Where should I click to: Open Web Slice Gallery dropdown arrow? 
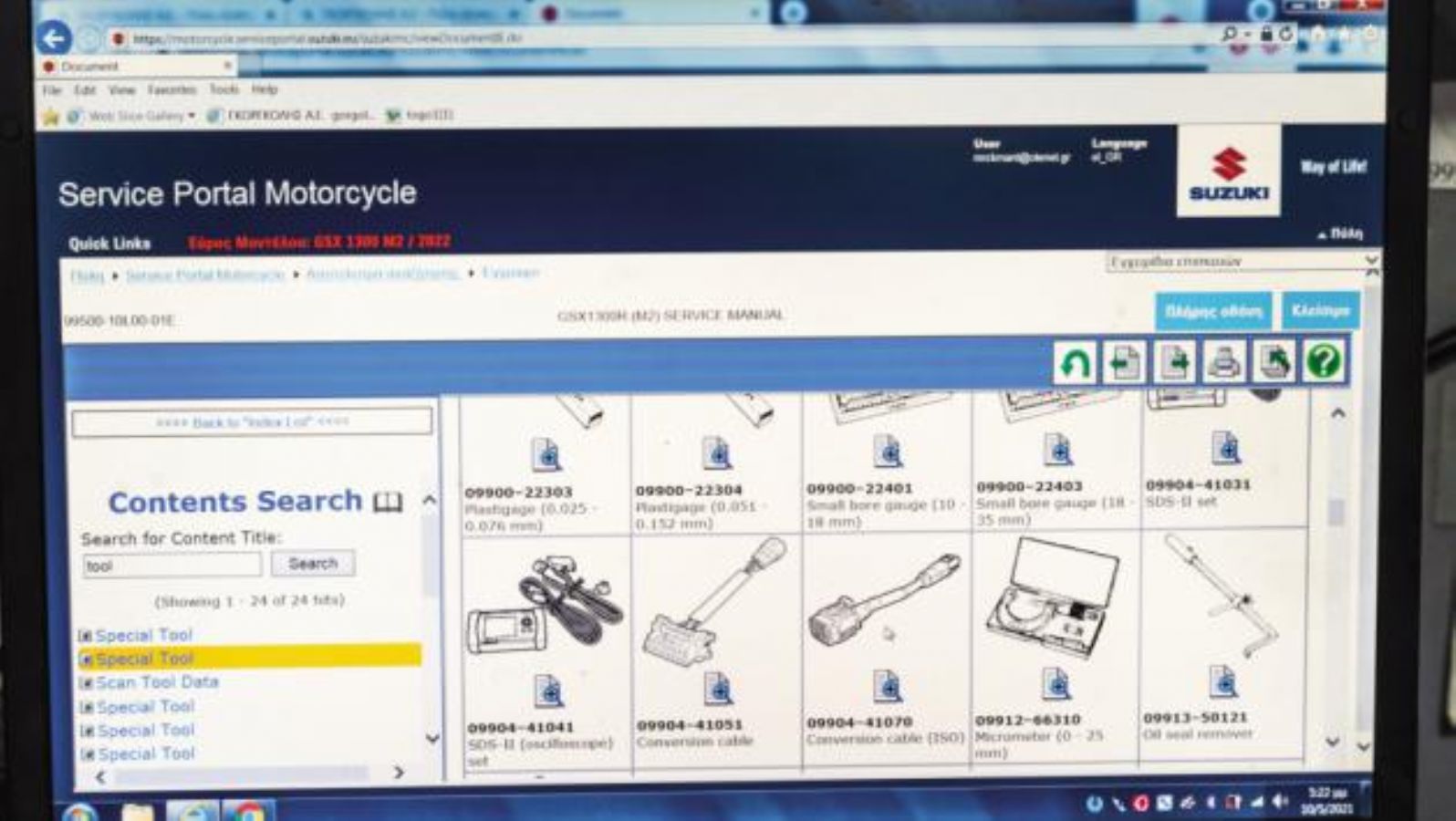pyautogui.click(x=192, y=116)
